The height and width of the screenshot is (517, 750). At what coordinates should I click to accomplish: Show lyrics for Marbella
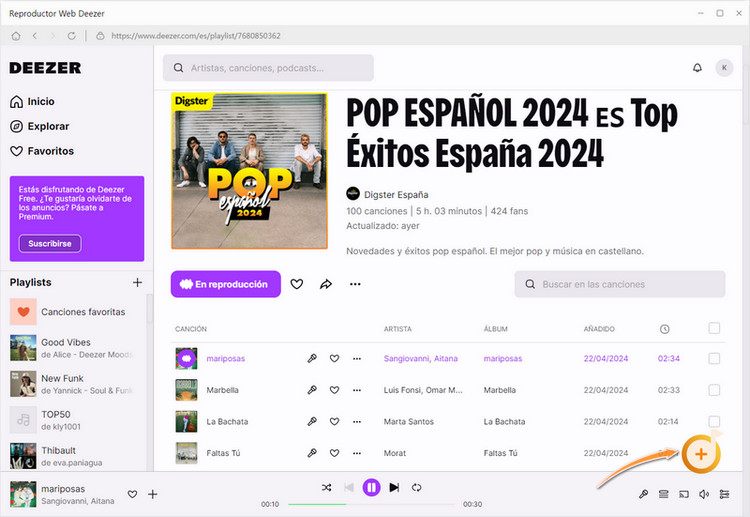(312, 390)
